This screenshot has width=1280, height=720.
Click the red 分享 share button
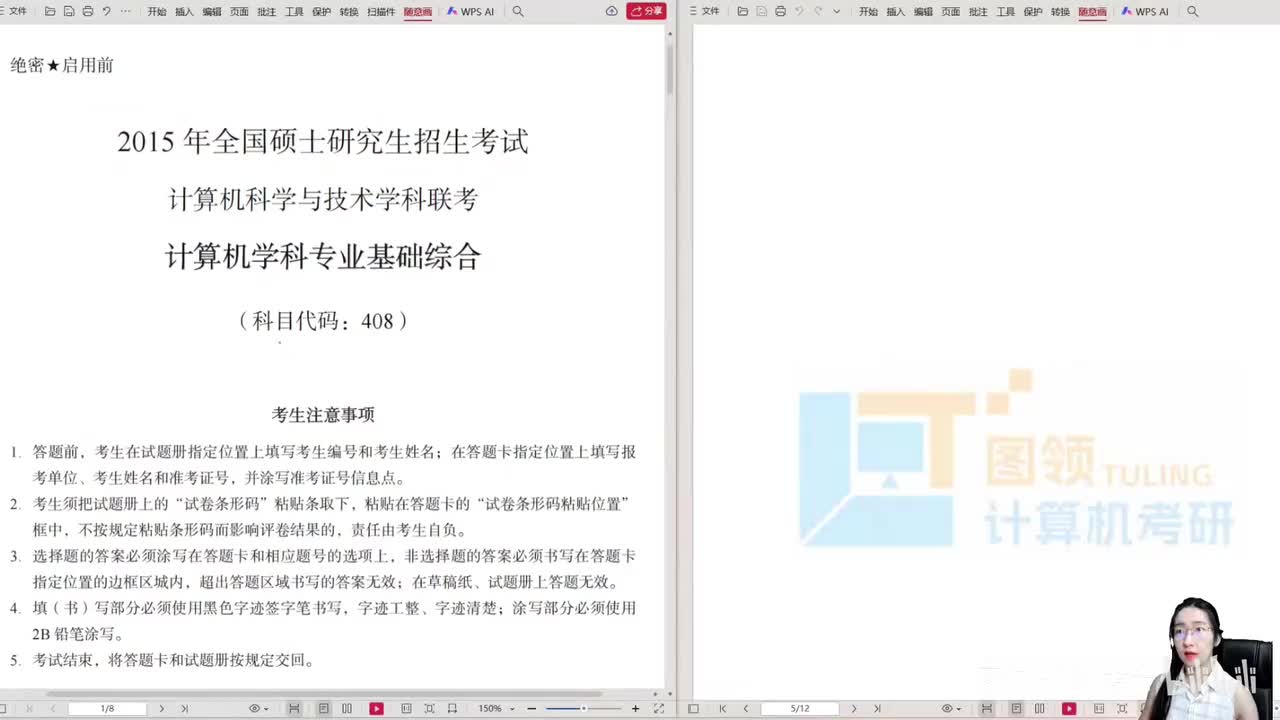coord(646,11)
